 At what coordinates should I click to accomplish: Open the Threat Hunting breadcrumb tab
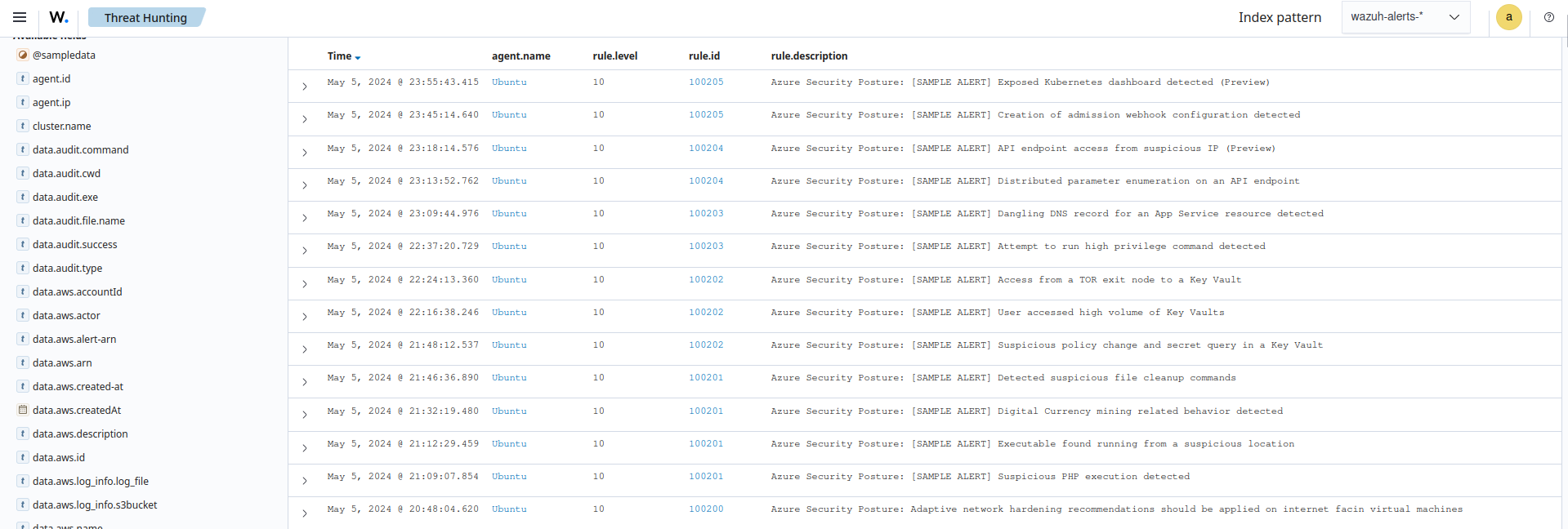pyautogui.click(x=145, y=18)
